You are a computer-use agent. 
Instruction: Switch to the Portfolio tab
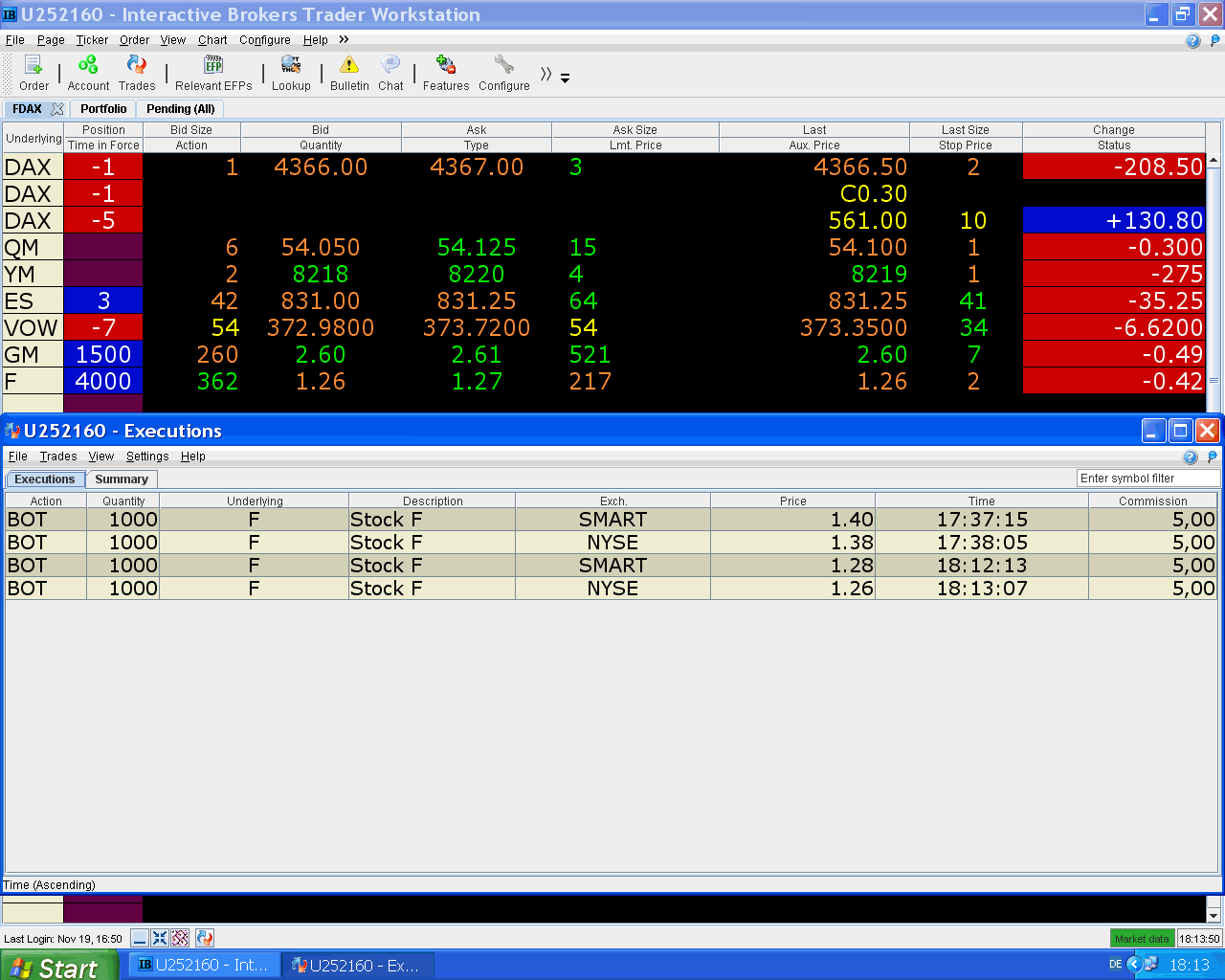coord(103,109)
